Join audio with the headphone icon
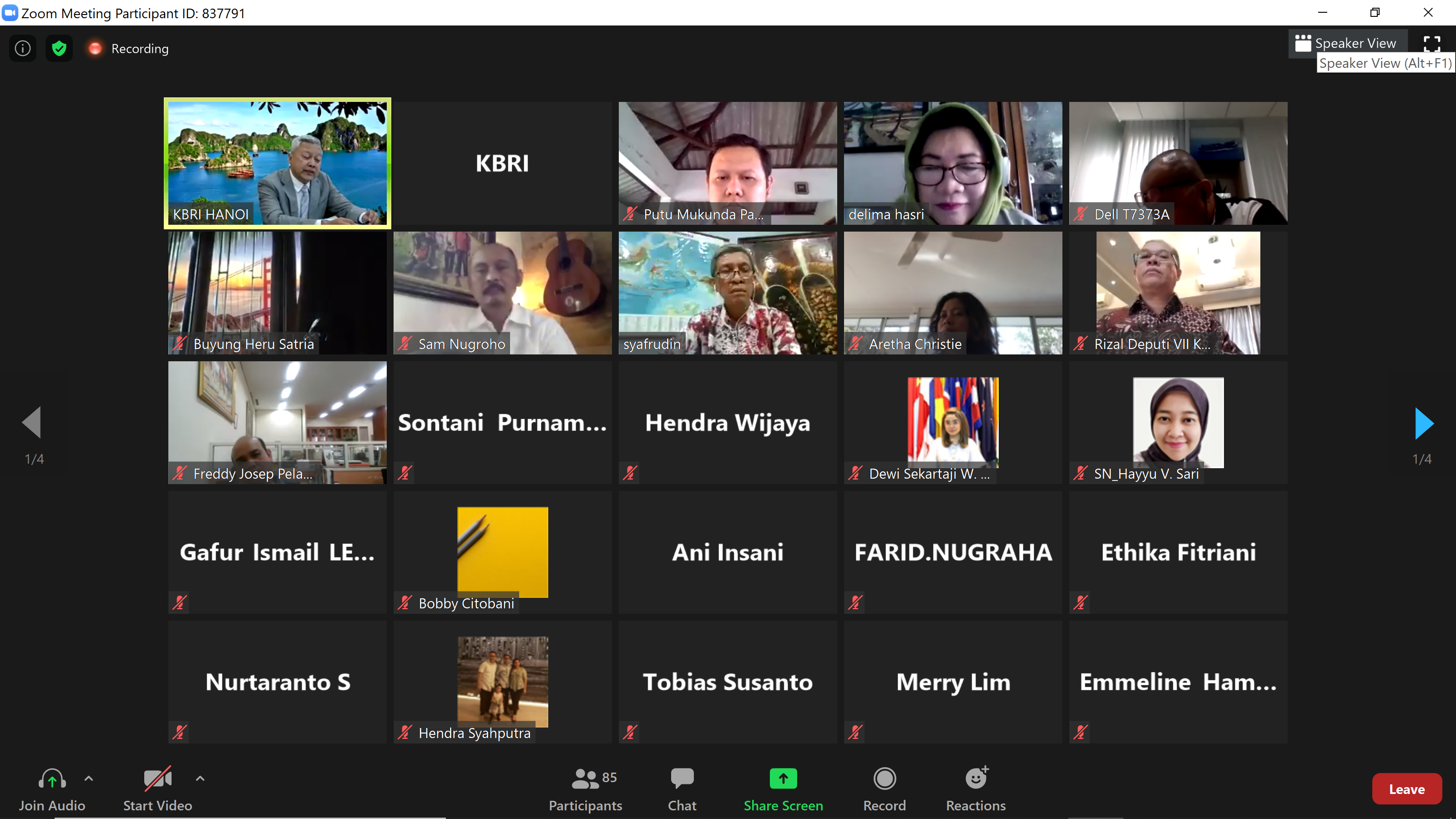The height and width of the screenshot is (819, 1456). (x=52, y=780)
